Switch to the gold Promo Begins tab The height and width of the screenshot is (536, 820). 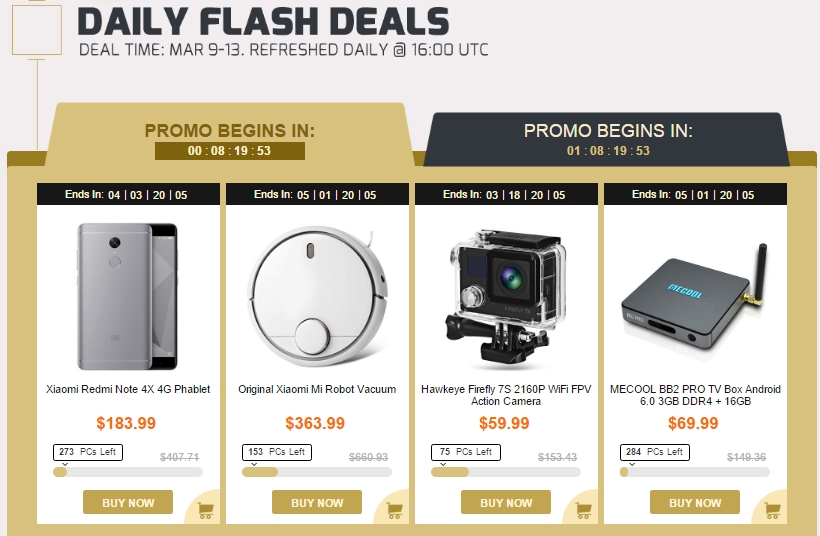pos(230,134)
